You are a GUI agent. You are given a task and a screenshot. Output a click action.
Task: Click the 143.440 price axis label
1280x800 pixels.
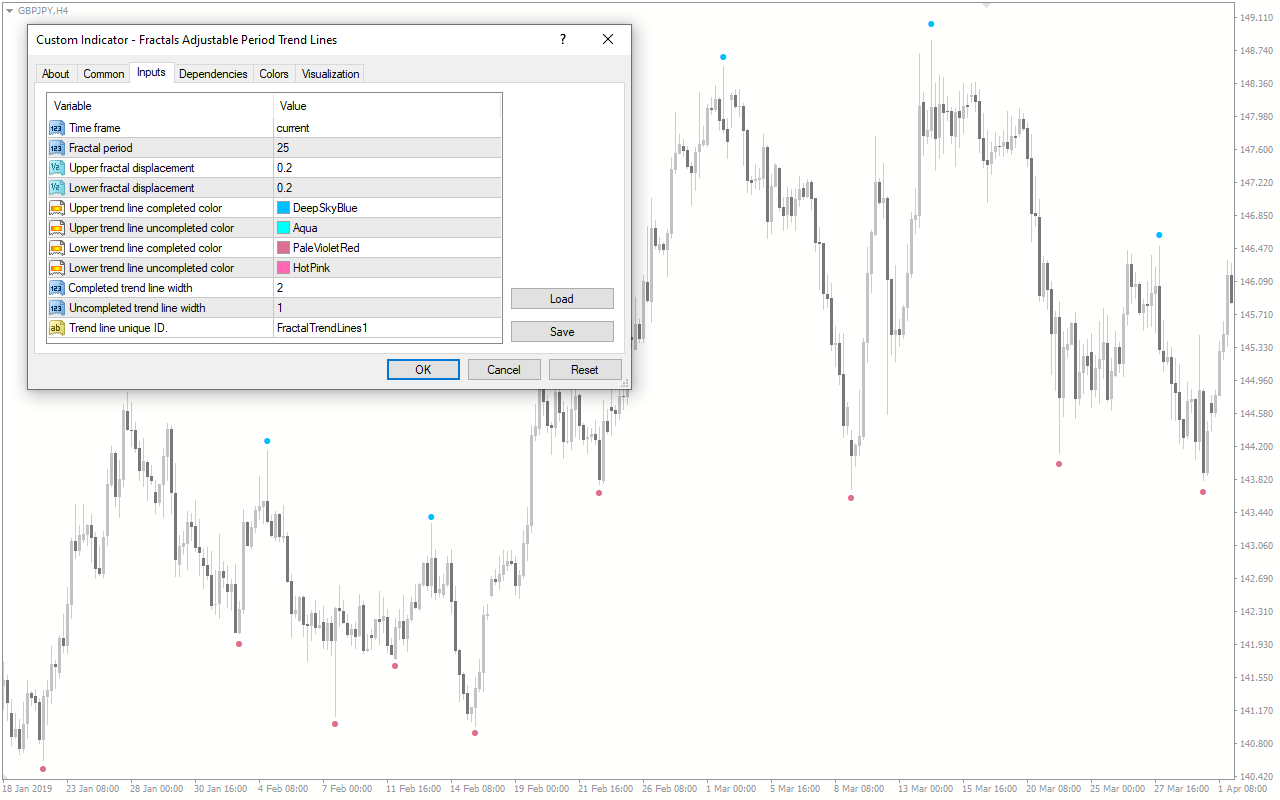[x=1255, y=513]
